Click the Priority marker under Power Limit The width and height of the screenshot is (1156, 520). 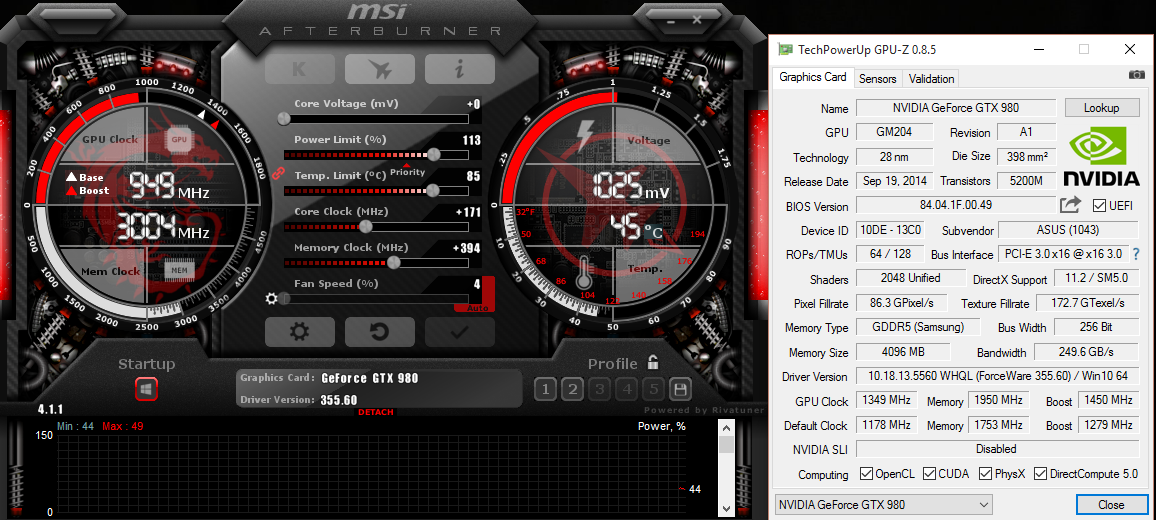point(408,172)
